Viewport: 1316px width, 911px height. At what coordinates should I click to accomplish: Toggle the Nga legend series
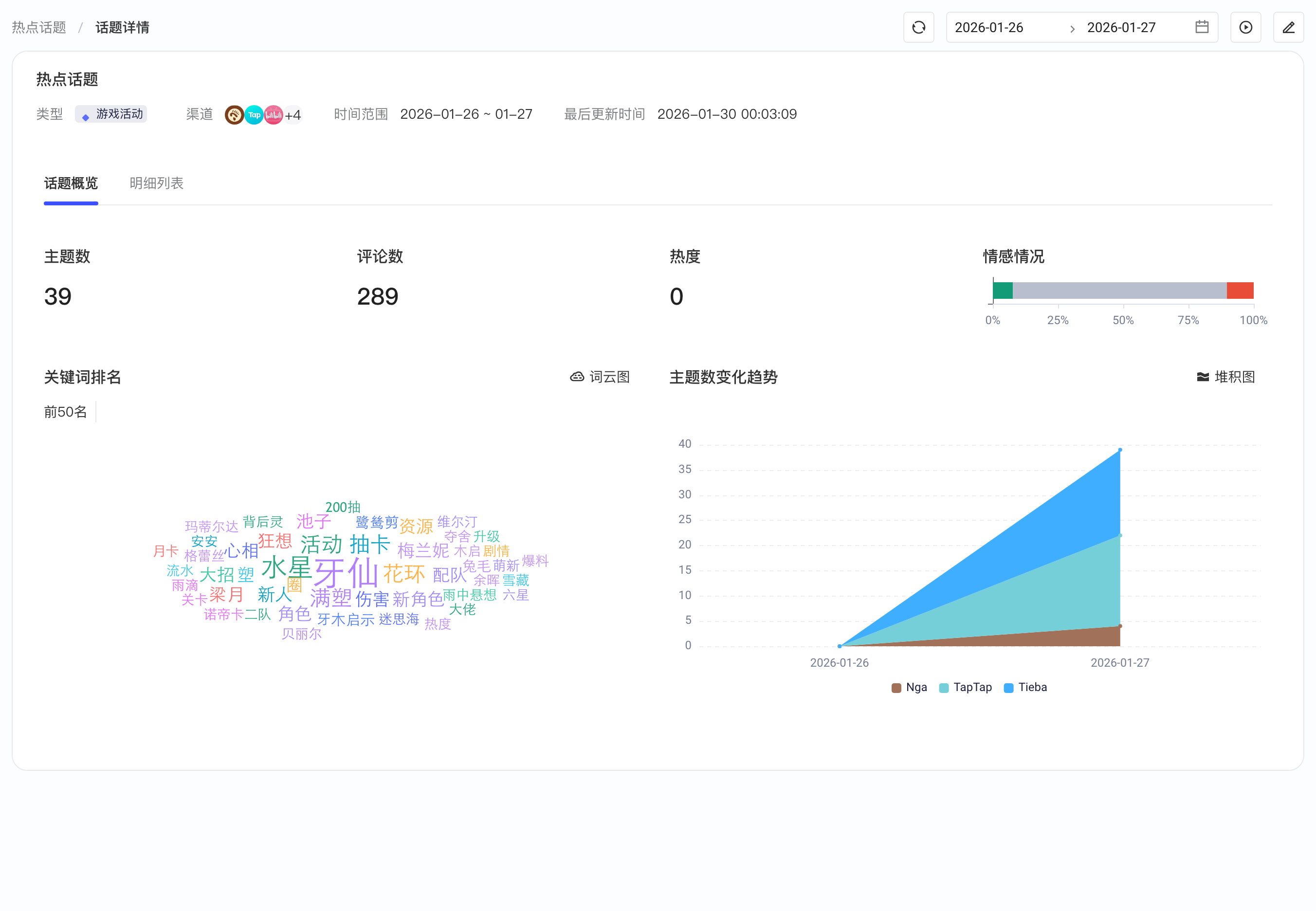pyautogui.click(x=909, y=687)
